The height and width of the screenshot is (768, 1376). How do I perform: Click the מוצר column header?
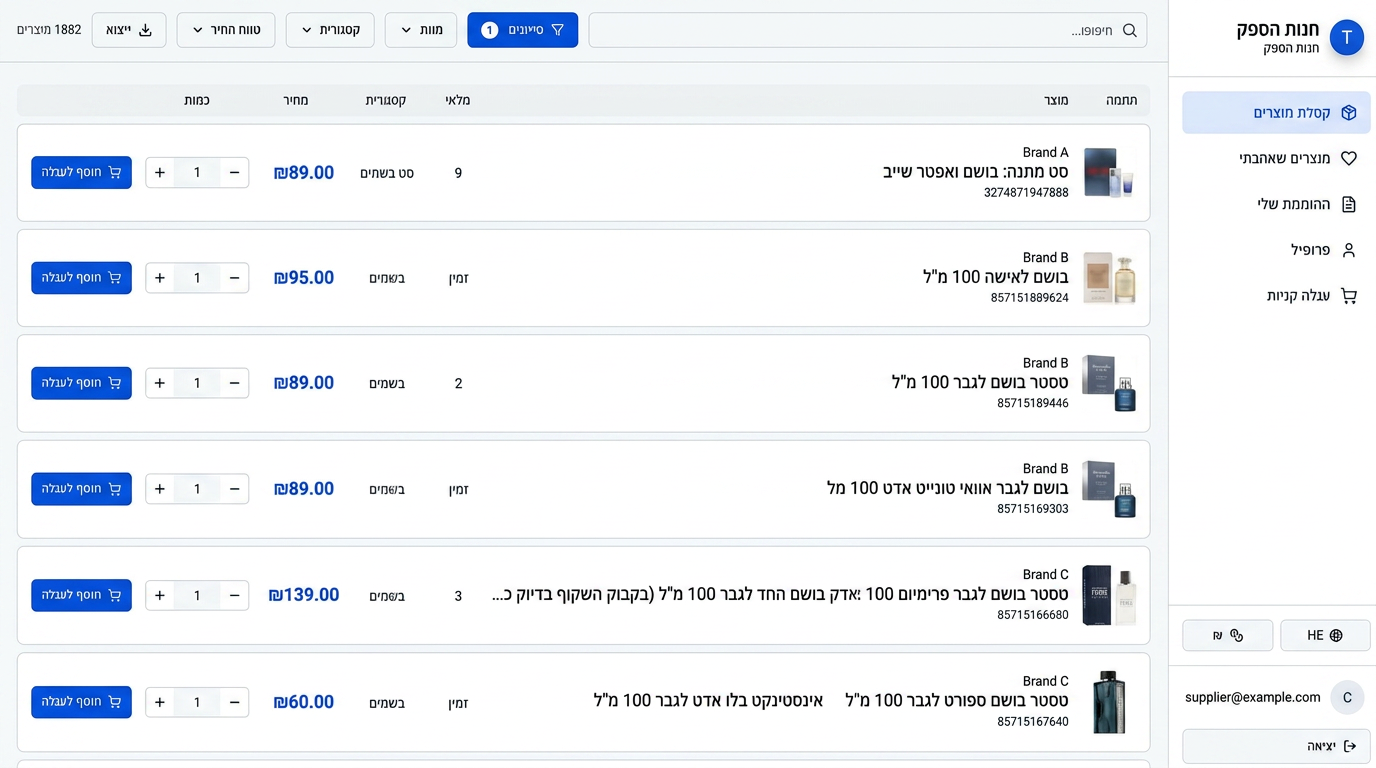[1056, 100]
